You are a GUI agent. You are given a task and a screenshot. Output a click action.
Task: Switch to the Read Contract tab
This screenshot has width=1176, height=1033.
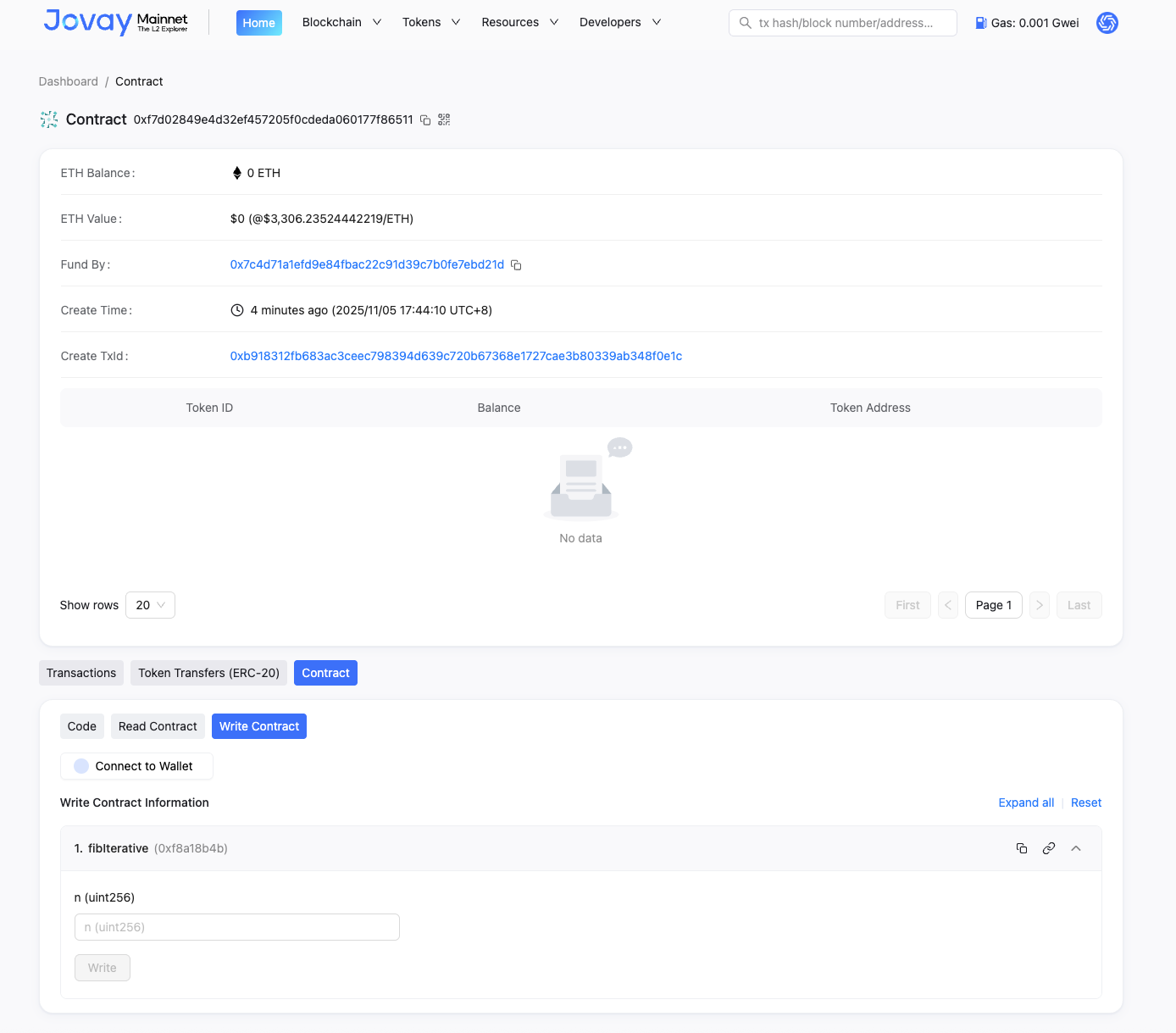[x=158, y=726]
